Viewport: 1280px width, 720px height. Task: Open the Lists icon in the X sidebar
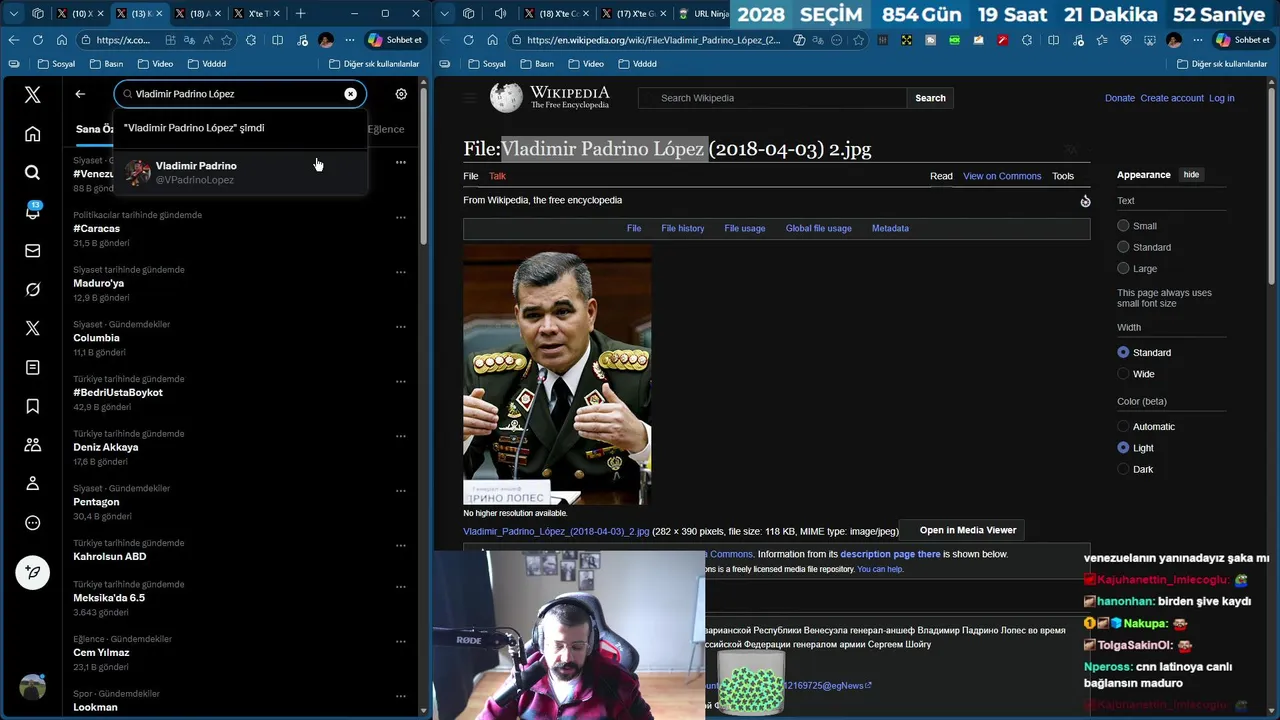32,367
